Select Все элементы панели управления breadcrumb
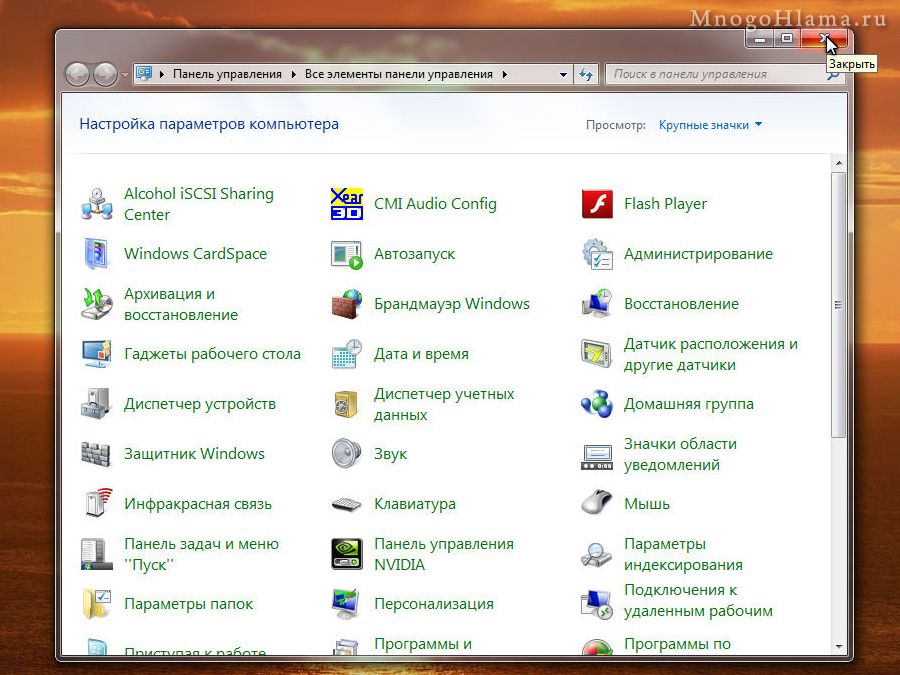The image size is (900, 675). coord(398,74)
